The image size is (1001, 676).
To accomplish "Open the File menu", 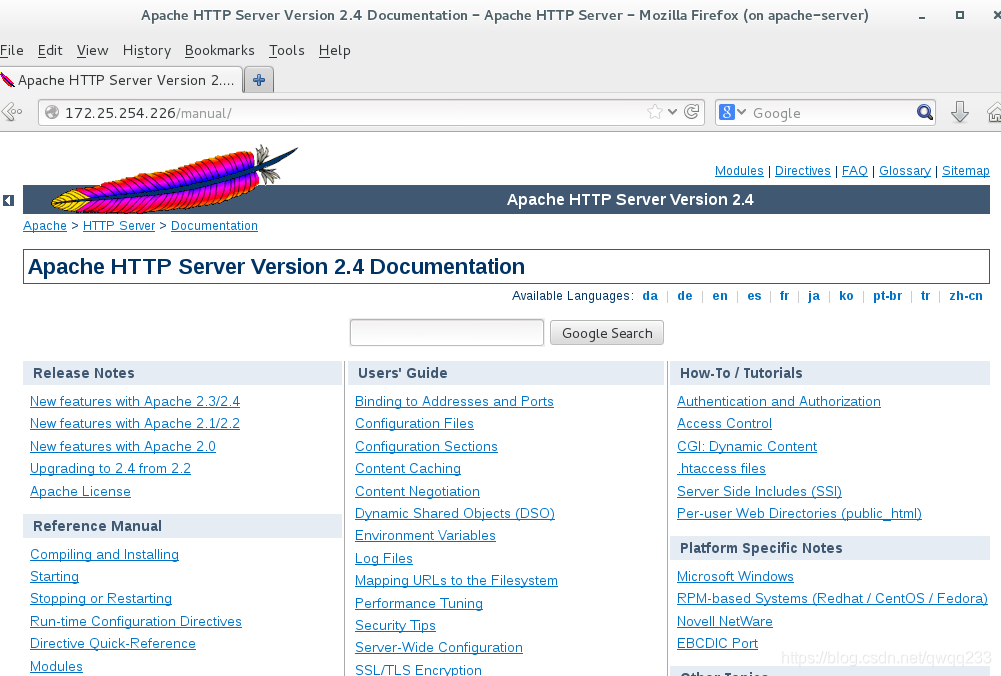I will (11, 50).
